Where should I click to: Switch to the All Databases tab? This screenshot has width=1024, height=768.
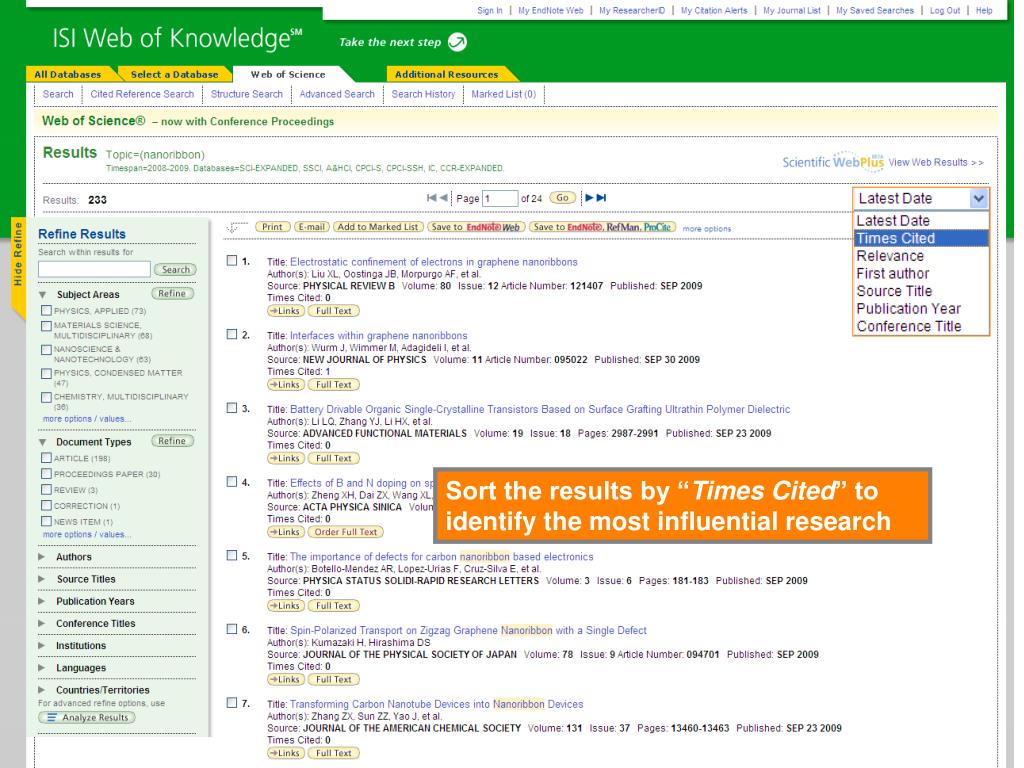pyautogui.click(x=68, y=74)
